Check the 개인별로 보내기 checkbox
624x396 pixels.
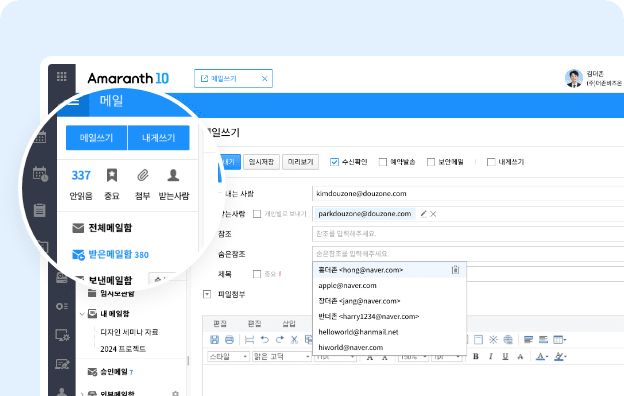(x=257, y=214)
